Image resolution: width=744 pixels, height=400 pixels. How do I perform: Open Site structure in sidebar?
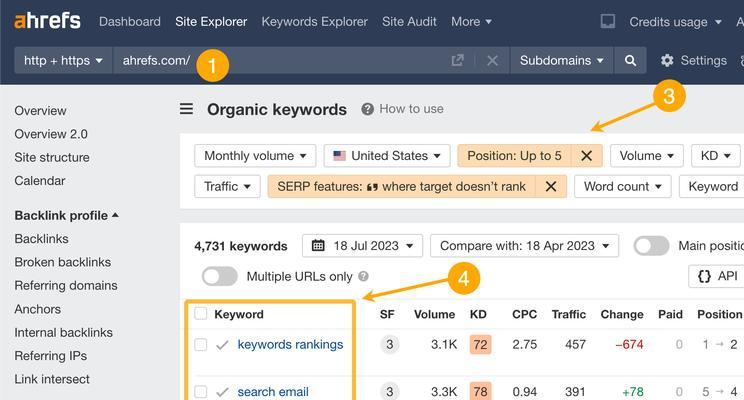(52, 157)
